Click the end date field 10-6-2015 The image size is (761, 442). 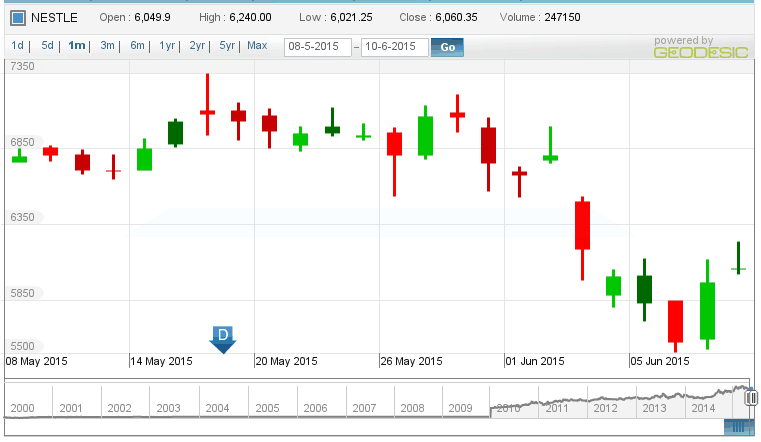[395, 47]
